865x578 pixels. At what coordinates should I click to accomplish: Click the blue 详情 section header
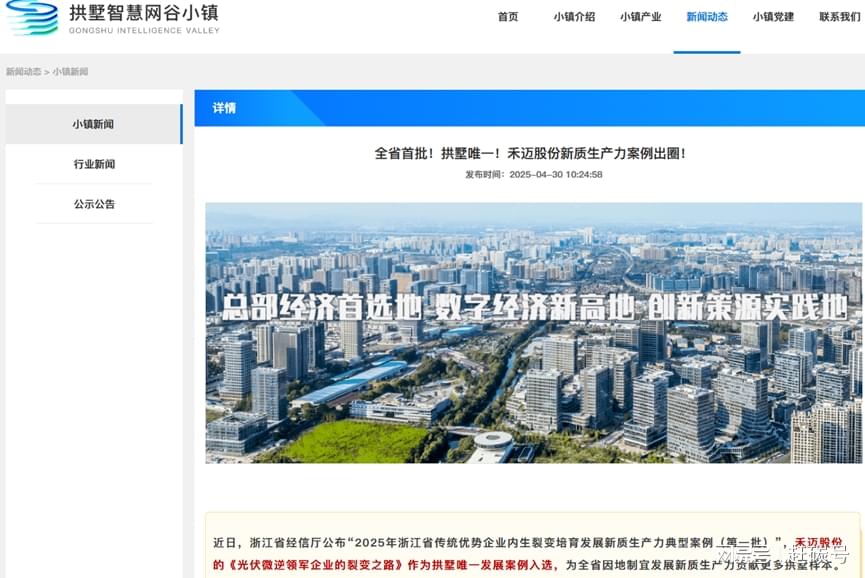[224, 108]
